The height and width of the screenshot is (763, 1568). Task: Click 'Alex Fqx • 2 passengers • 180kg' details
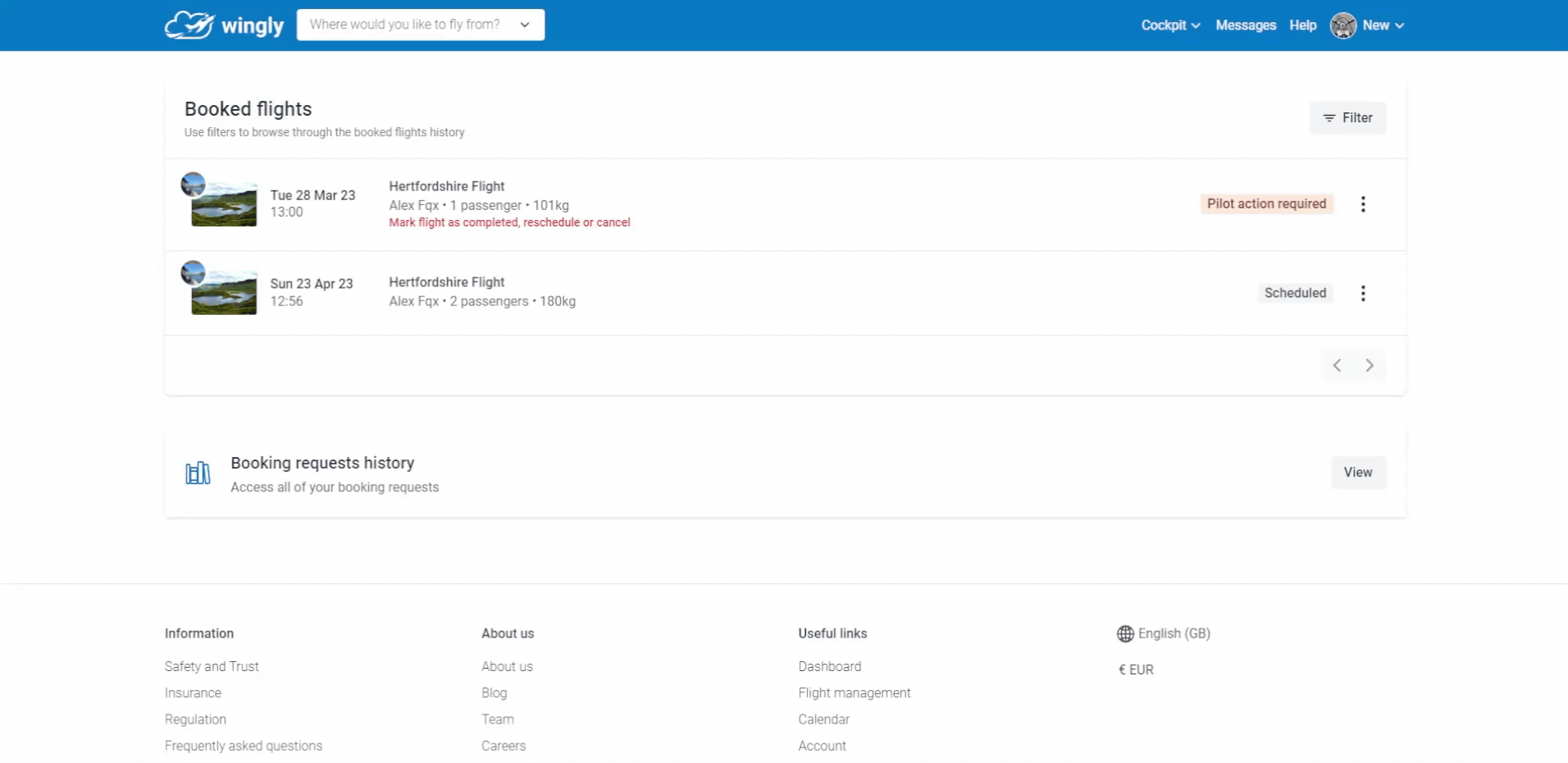[482, 301]
